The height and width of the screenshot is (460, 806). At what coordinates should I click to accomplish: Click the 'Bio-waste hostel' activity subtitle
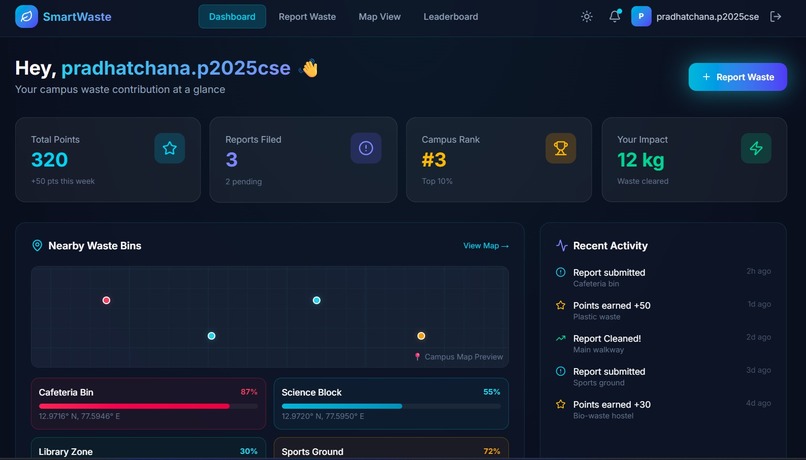point(603,415)
